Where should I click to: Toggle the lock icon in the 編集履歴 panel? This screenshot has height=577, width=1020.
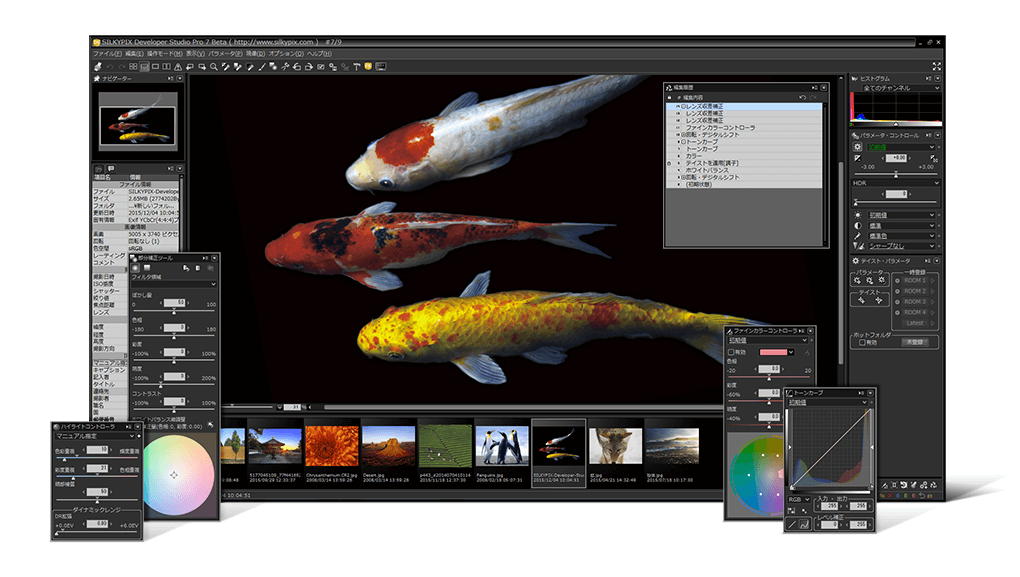tap(669, 97)
